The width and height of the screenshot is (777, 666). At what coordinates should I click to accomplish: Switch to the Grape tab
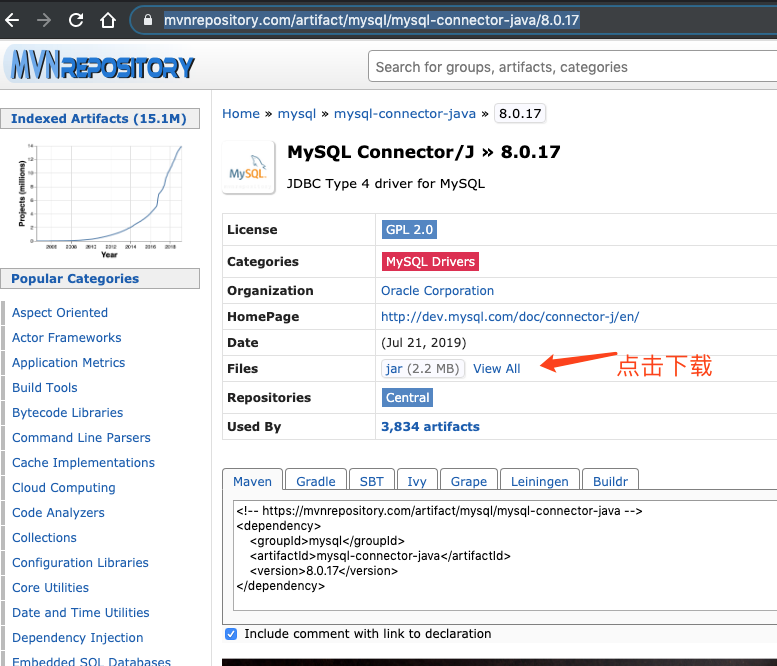coord(469,481)
